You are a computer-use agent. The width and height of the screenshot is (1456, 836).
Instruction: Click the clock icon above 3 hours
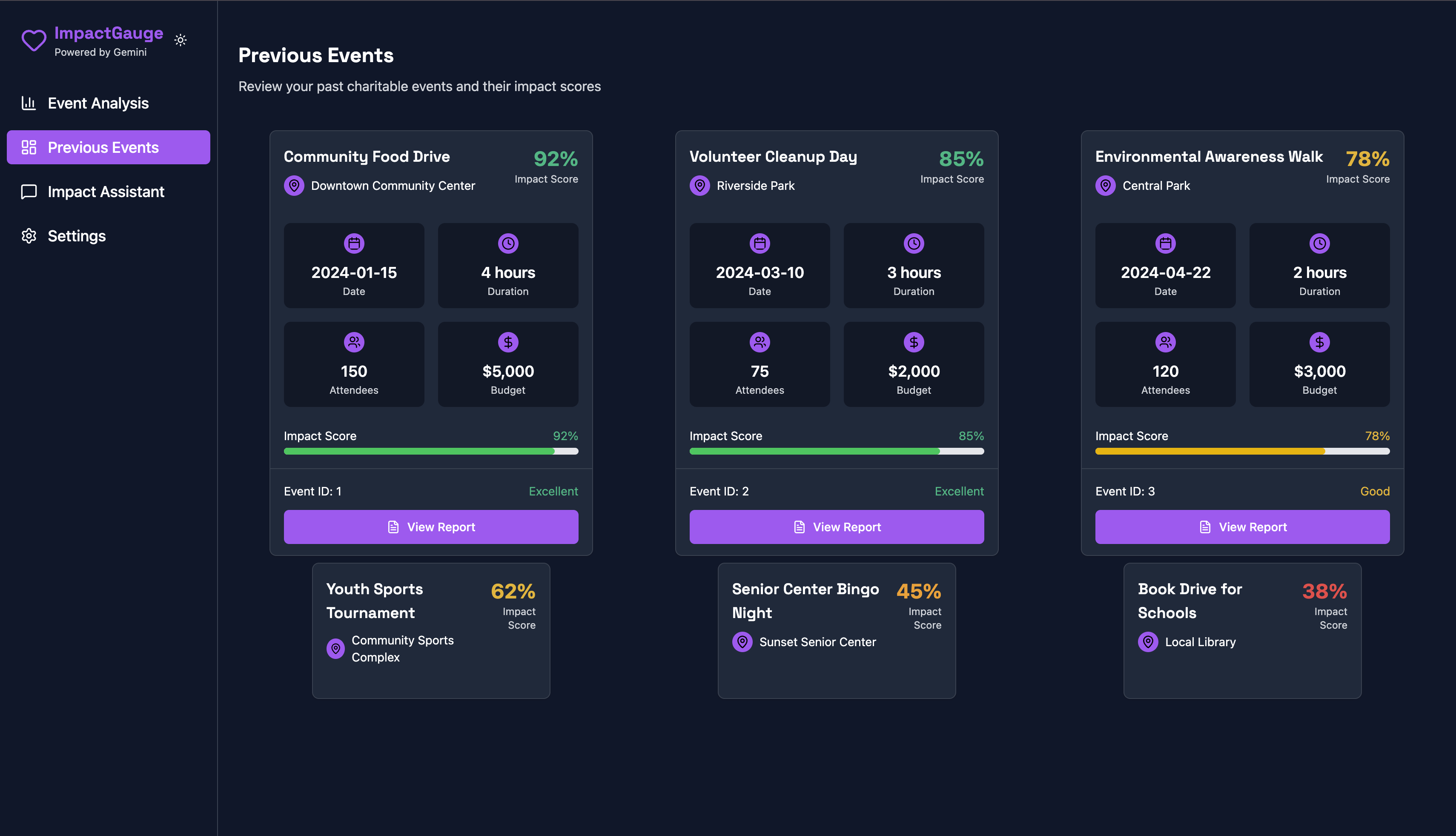tap(914, 243)
